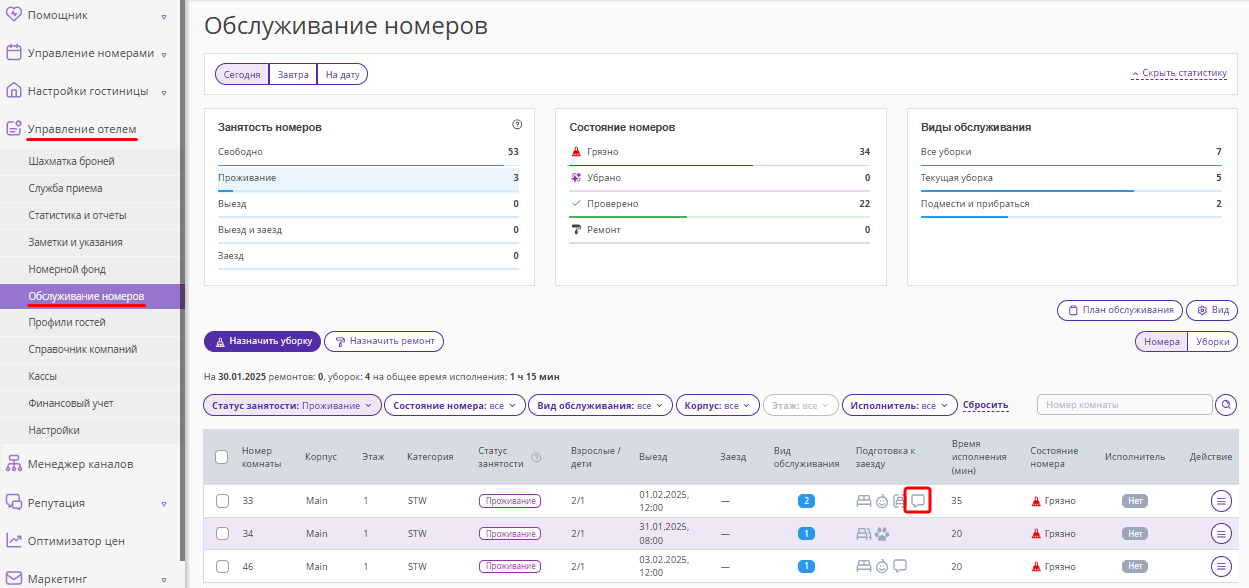
Task: Check the checkbox for room 46
Action: tap(222, 565)
